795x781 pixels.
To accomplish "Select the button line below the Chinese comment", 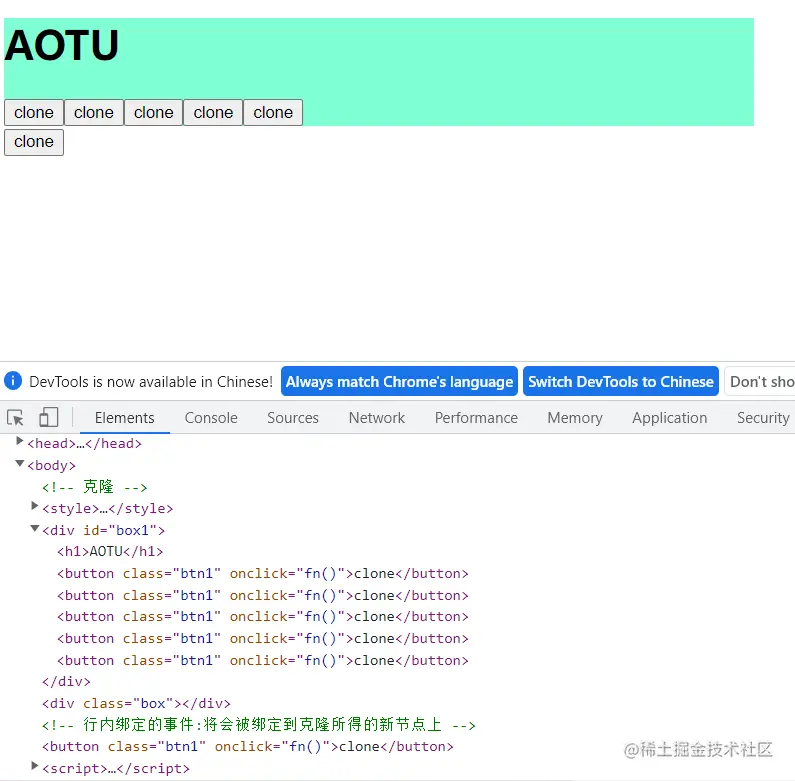I will click(248, 747).
